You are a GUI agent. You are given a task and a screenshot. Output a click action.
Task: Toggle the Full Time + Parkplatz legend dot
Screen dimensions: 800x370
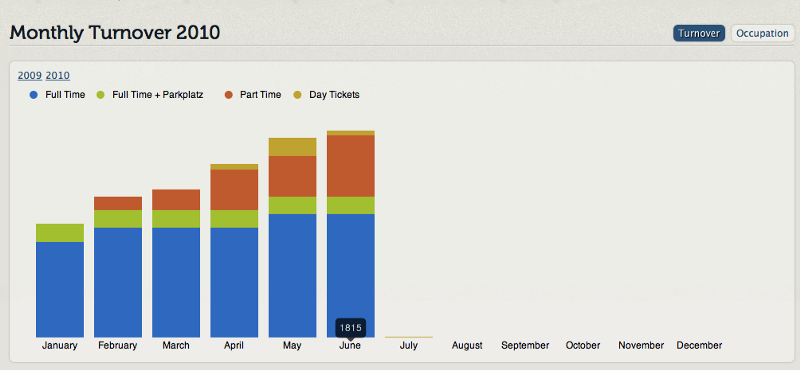pos(100,95)
